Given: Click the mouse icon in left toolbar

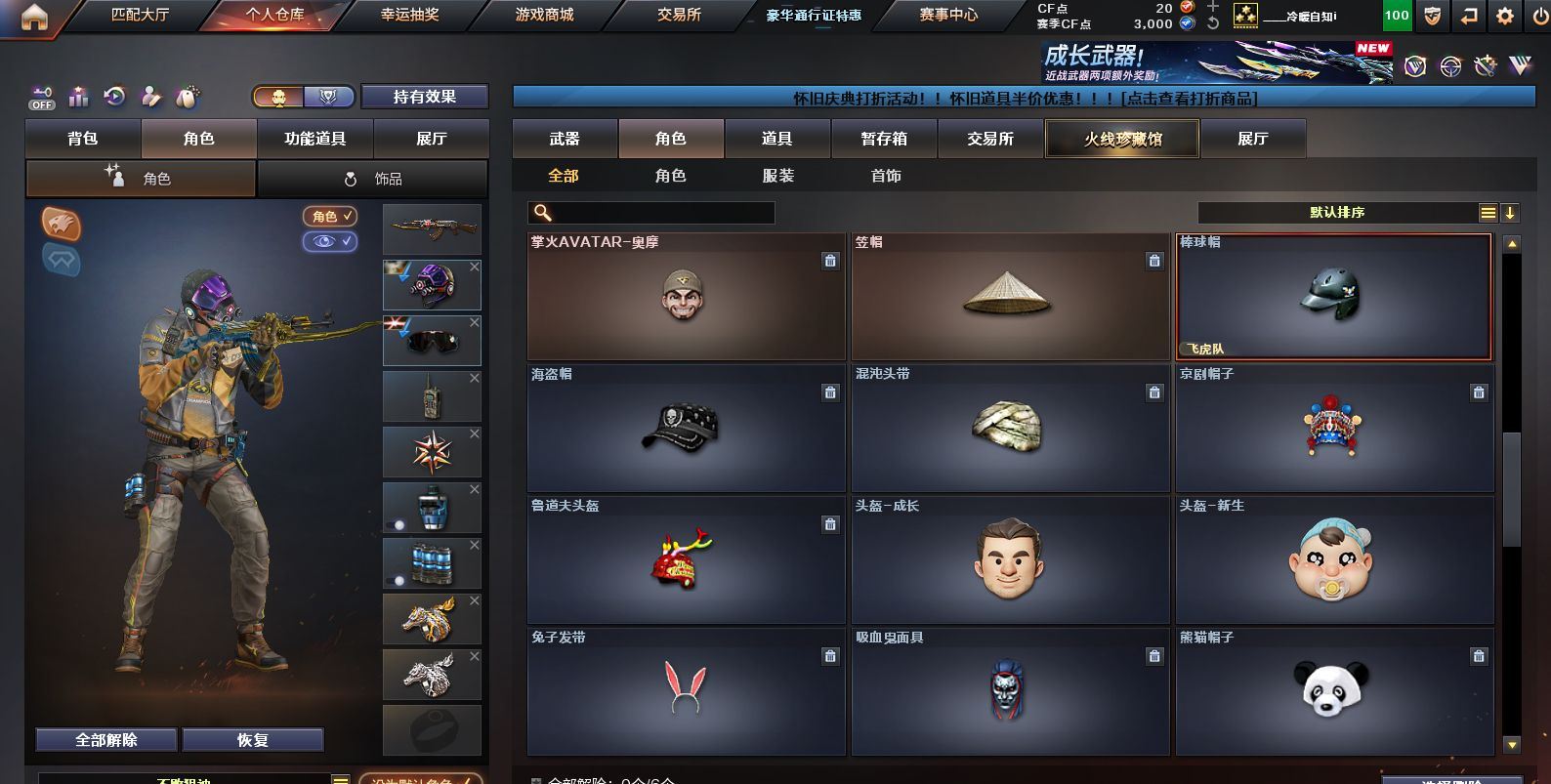Looking at the screenshot, I should pyautogui.click(x=188, y=97).
